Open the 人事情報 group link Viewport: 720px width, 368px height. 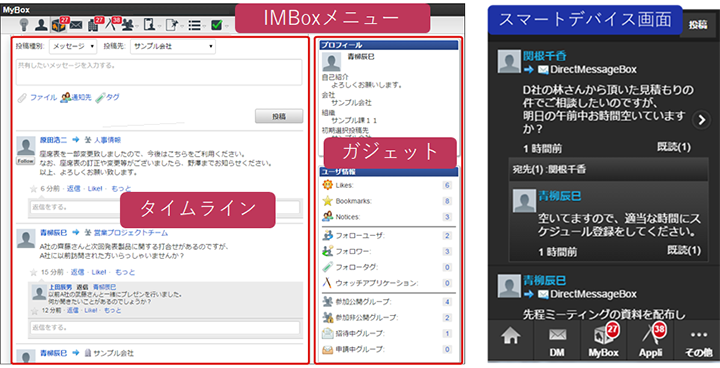tap(108, 140)
